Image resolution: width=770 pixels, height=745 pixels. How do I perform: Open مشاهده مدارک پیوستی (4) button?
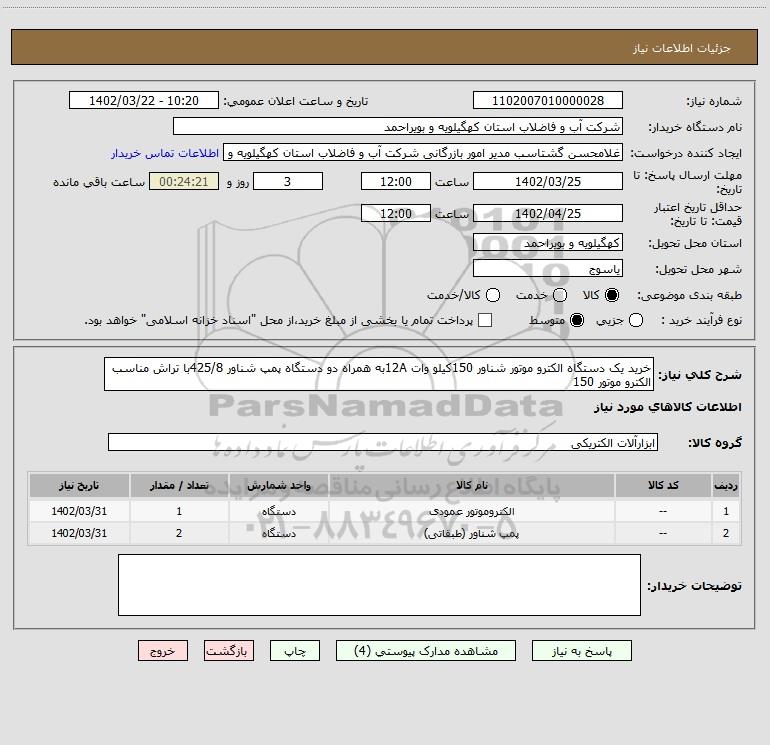click(x=426, y=651)
